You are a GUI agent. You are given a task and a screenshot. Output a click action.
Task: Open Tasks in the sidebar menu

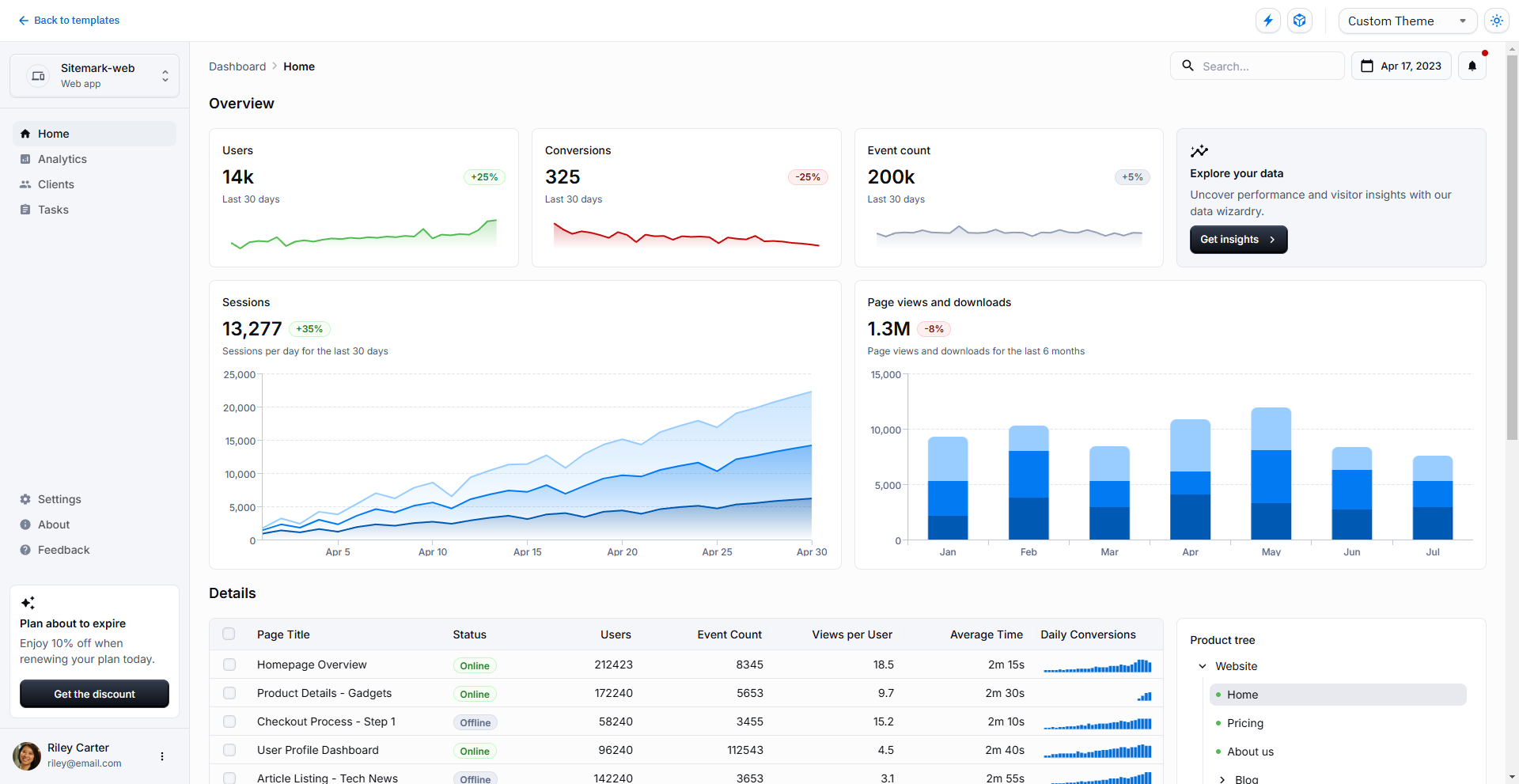pos(94,210)
